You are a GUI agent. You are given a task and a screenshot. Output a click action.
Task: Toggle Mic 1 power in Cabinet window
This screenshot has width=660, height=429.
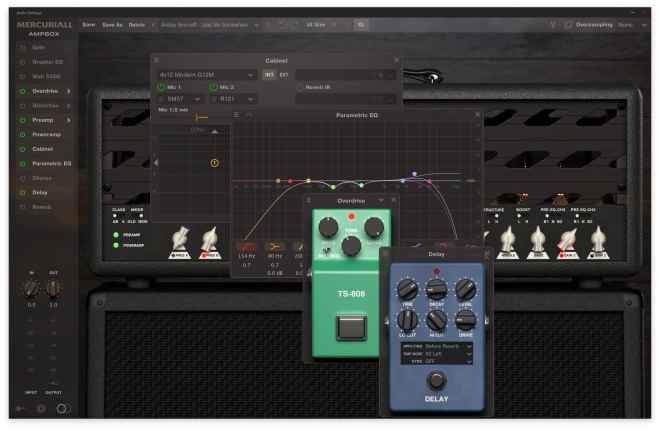coord(161,87)
